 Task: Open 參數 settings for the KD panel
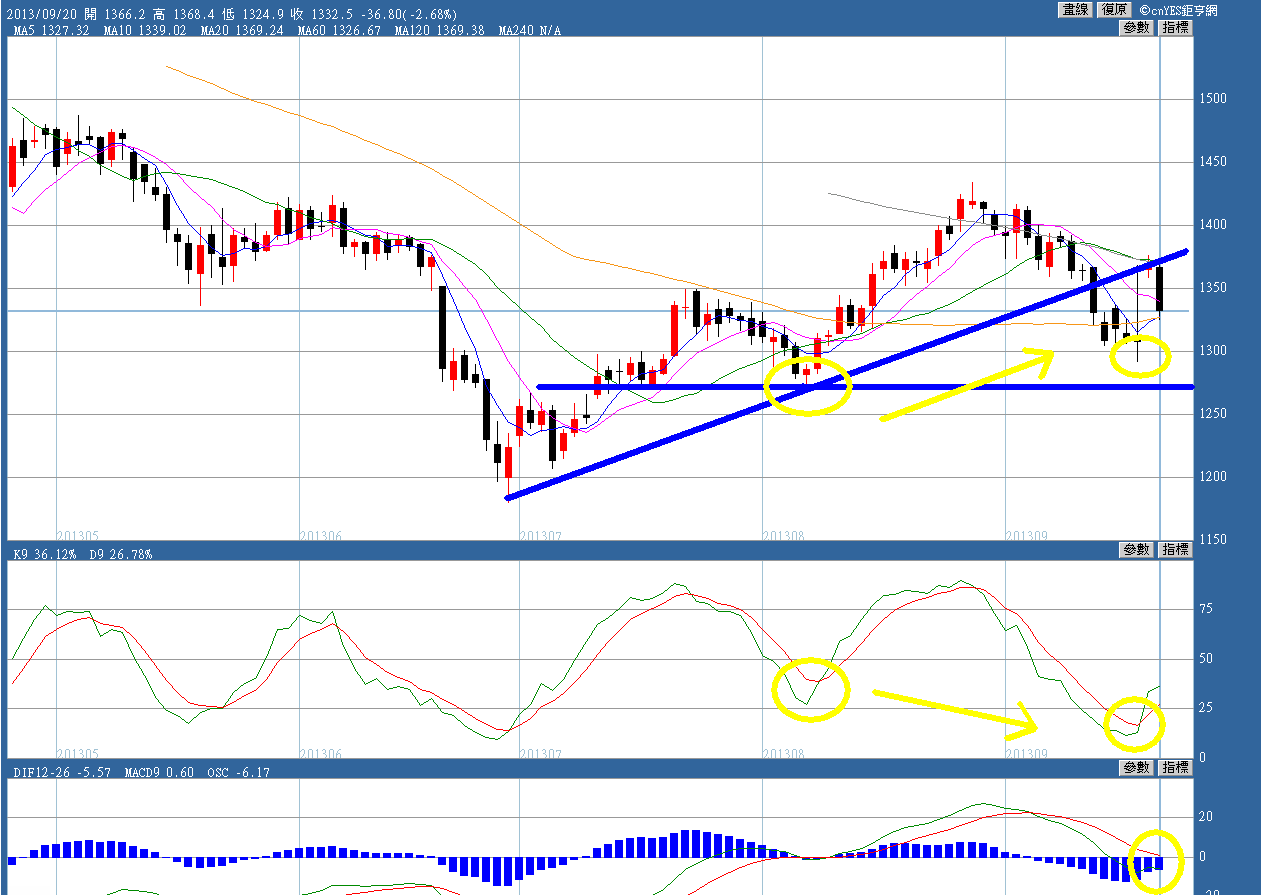[1137, 550]
